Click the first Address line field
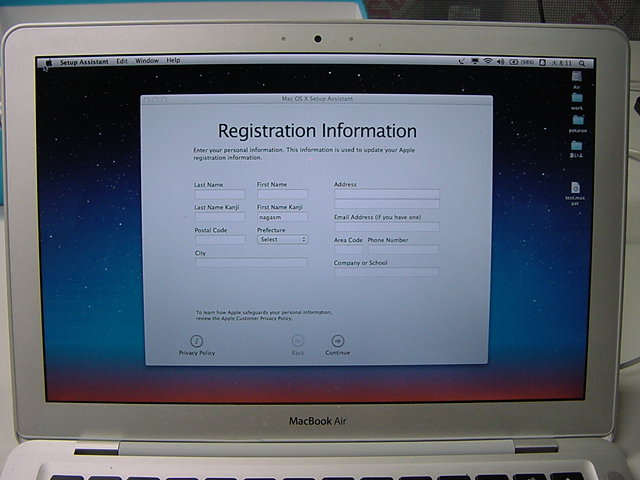640x480 pixels. [387, 193]
